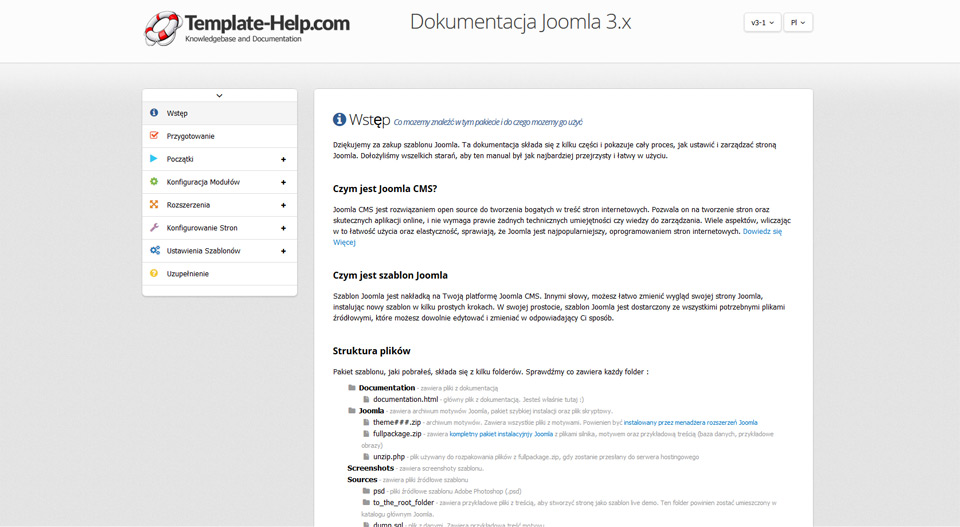Image resolution: width=960 pixels, height=527 pixels.
Task: Click the 'Czym jest szablon Joomla' heading
Action: click(x=390, y=275)
